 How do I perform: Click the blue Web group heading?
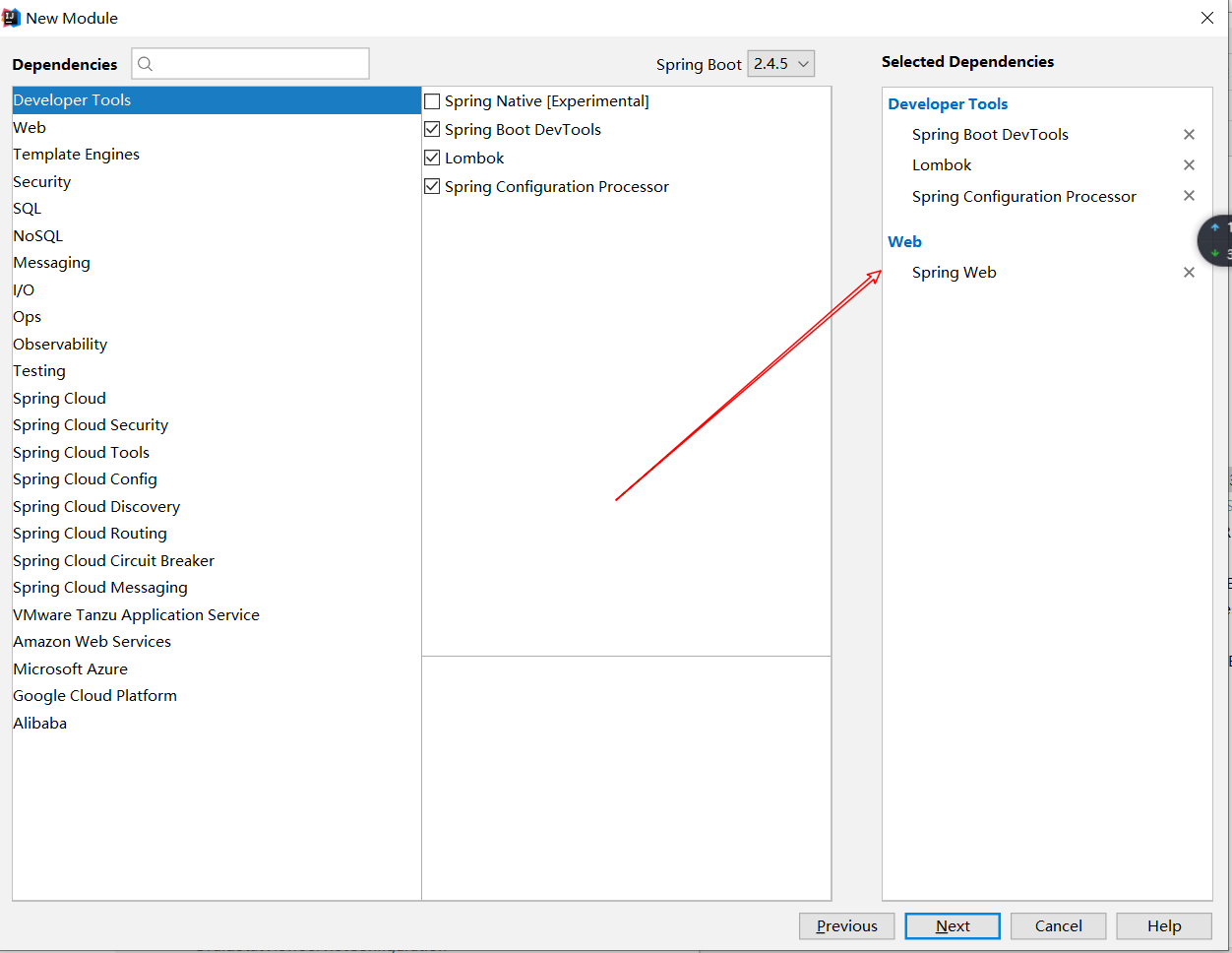pyautogui.click(x=904, y=242)
